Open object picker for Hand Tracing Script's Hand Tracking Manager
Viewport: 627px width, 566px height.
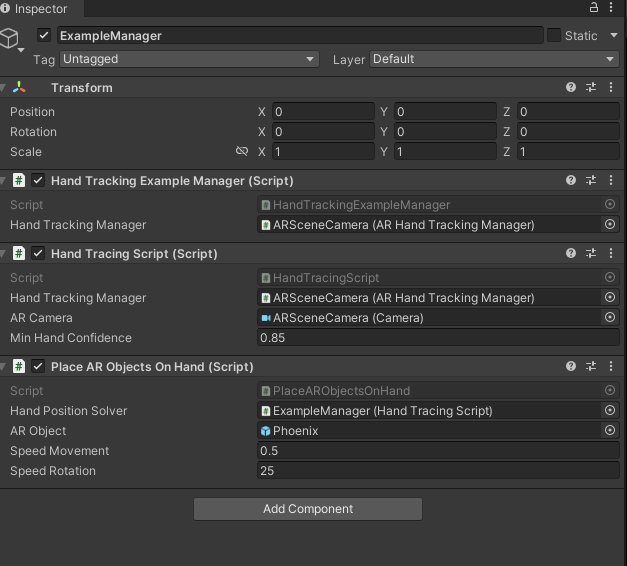tap(609, 297)
